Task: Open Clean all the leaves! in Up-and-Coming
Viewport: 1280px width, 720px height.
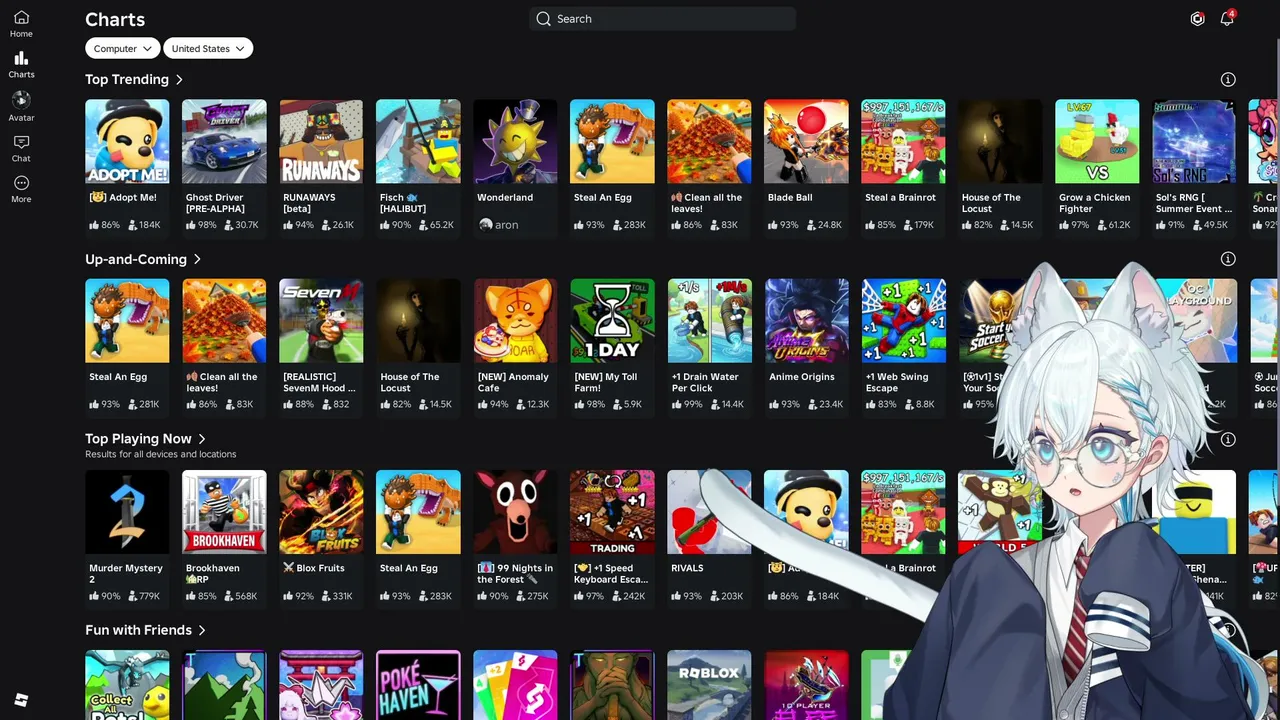Action: pos(224,321)
